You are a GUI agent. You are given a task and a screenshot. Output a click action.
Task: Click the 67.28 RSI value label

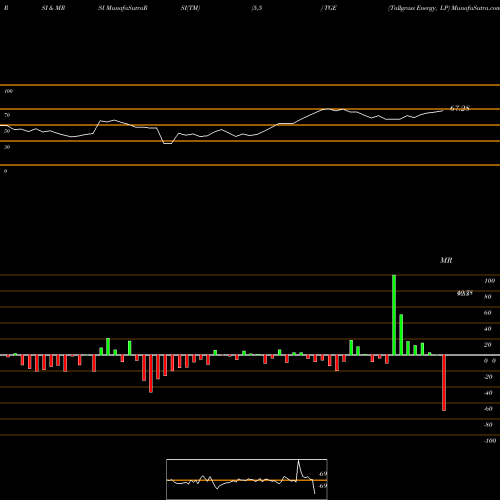tap(460, 108)
